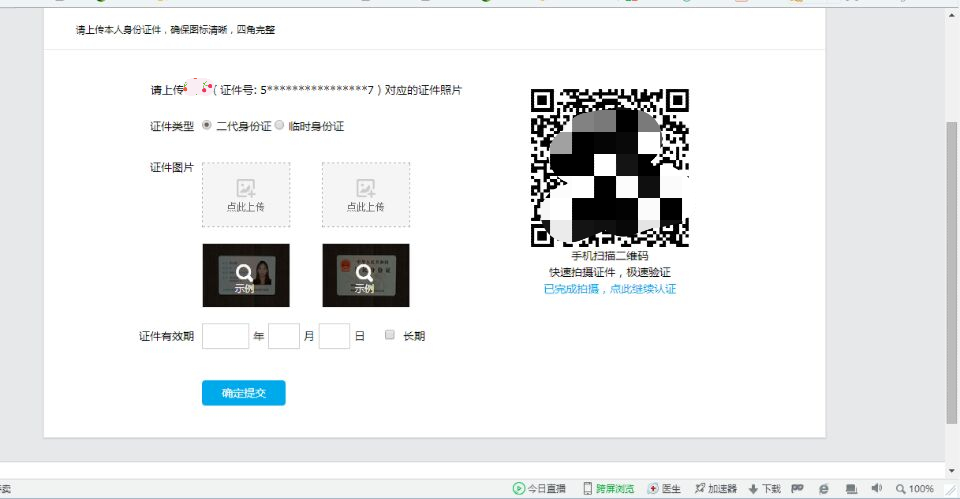
Task: Focus the 月 month input field
Action: click(284, 336)
